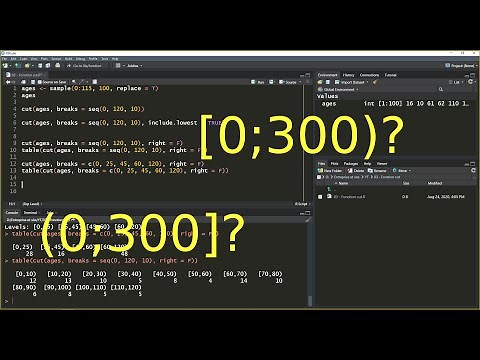Open the List view dropdown in Environment
480x360 pixels.
456,82
